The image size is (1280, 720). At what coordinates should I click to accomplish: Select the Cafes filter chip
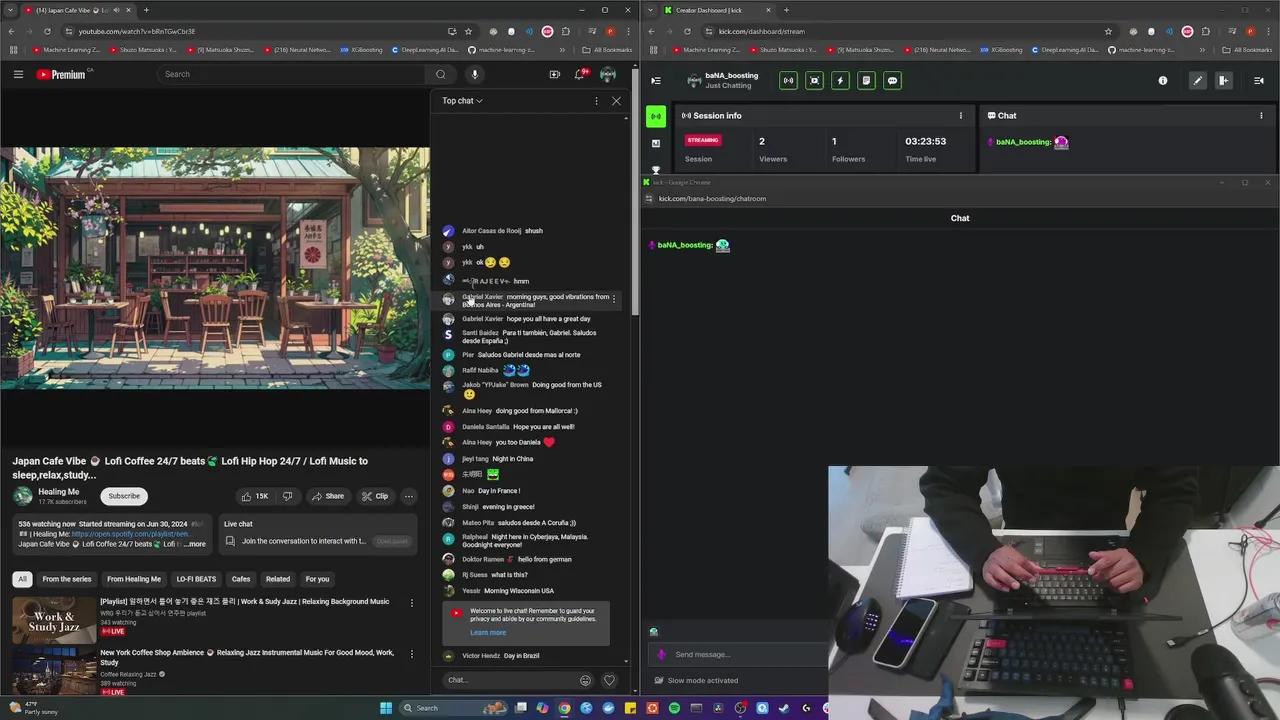[241, 579]
